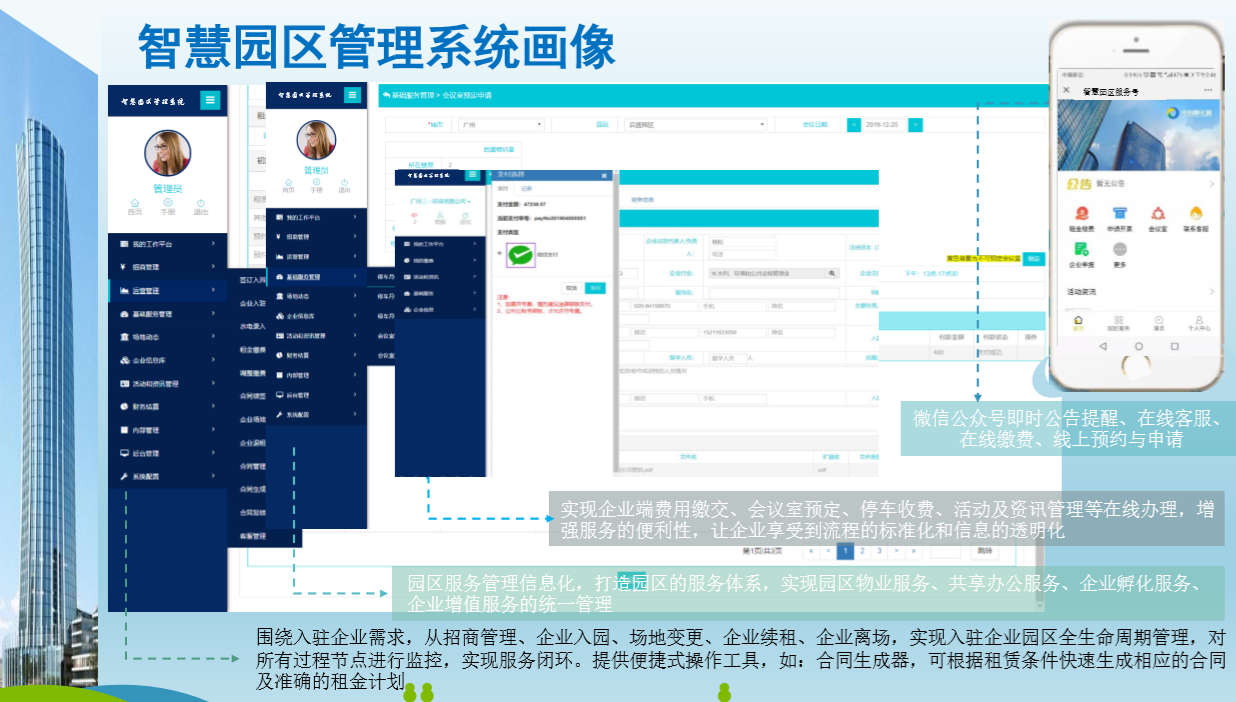Screen dimensions: 1236x702
Task: Open 会议室 icon in the phone app
Action: point(1157,214)
